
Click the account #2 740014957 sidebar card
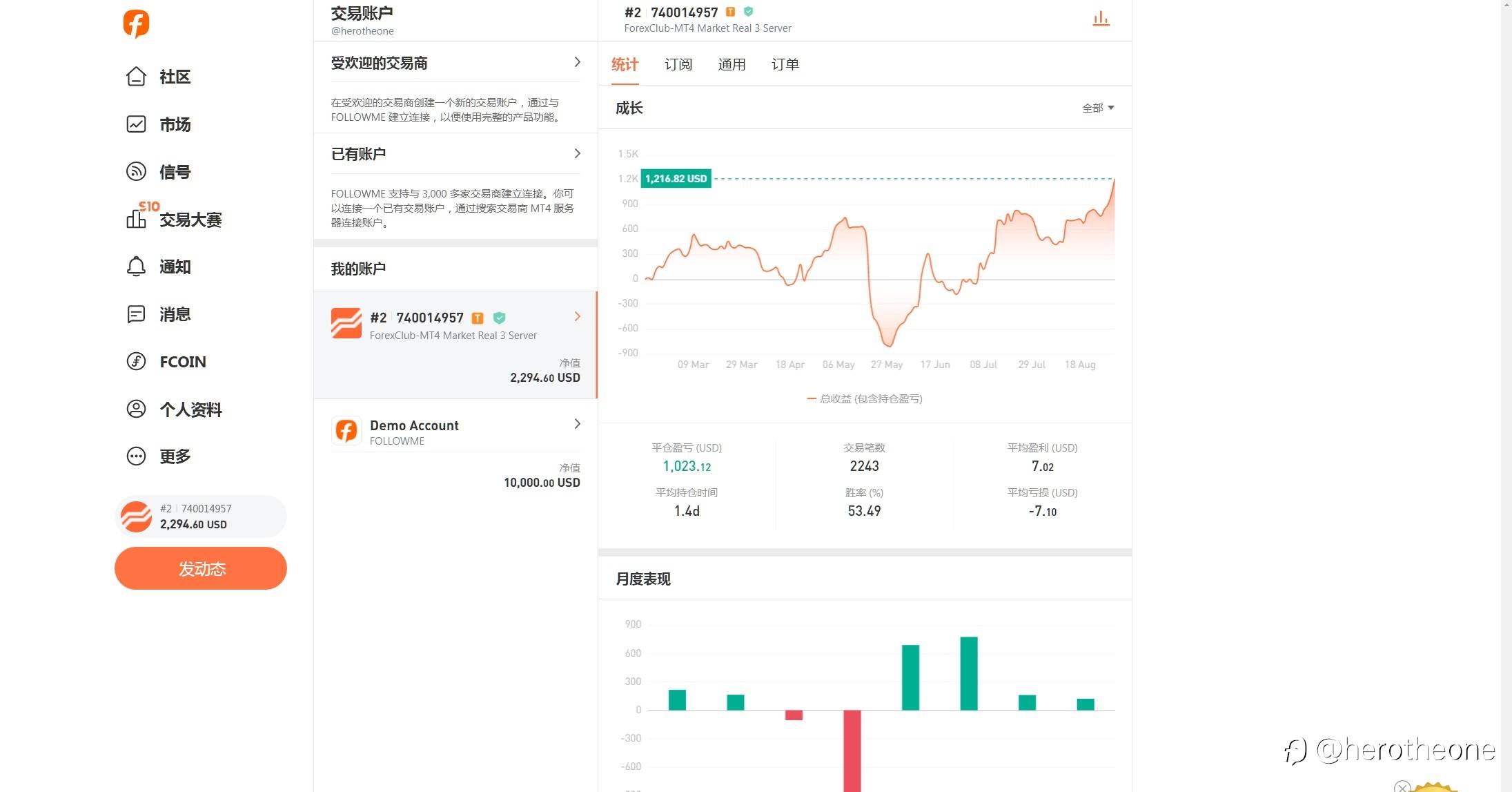tap(200, 516)
